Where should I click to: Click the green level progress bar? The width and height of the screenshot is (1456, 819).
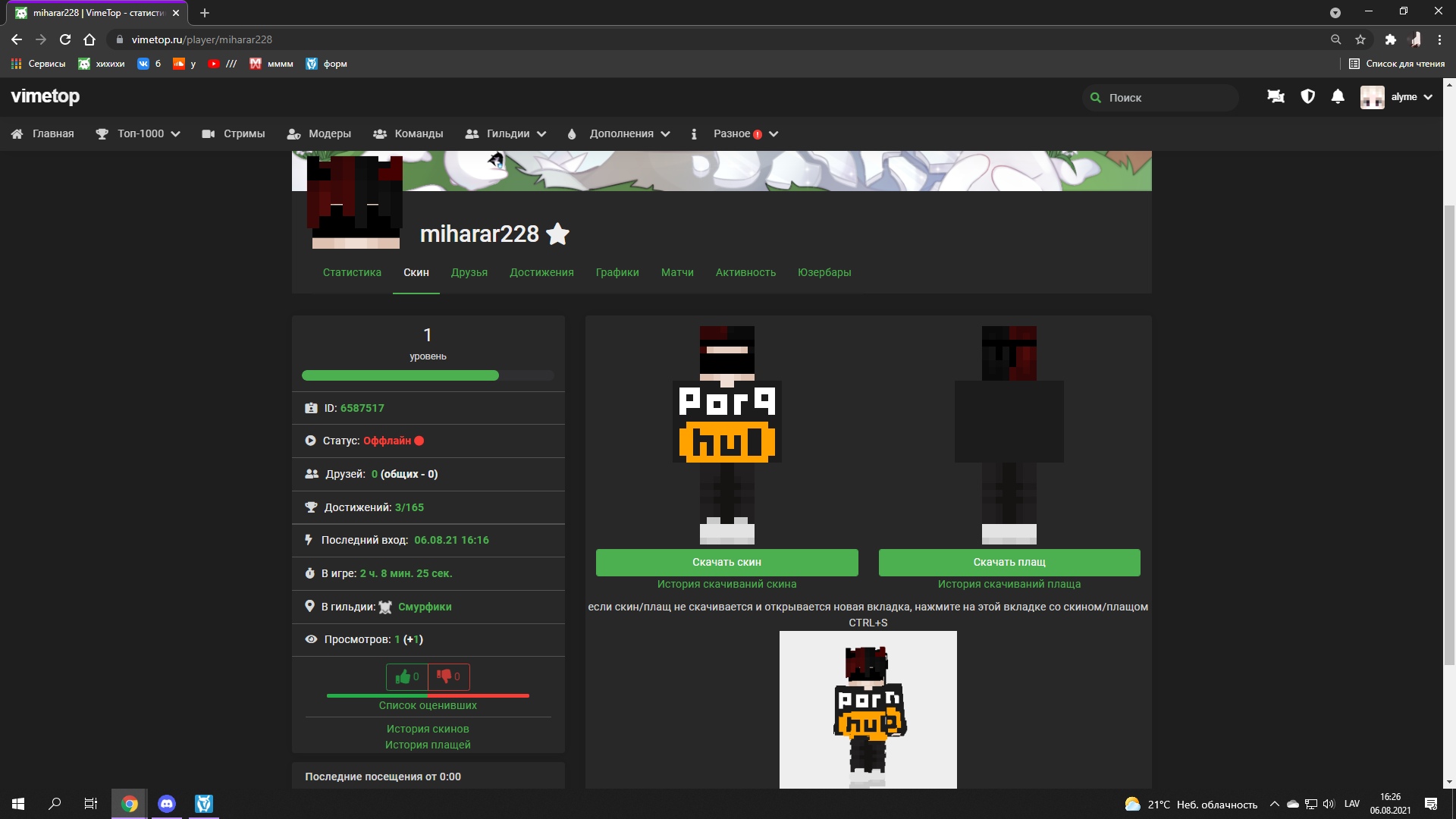click(400, 375)
